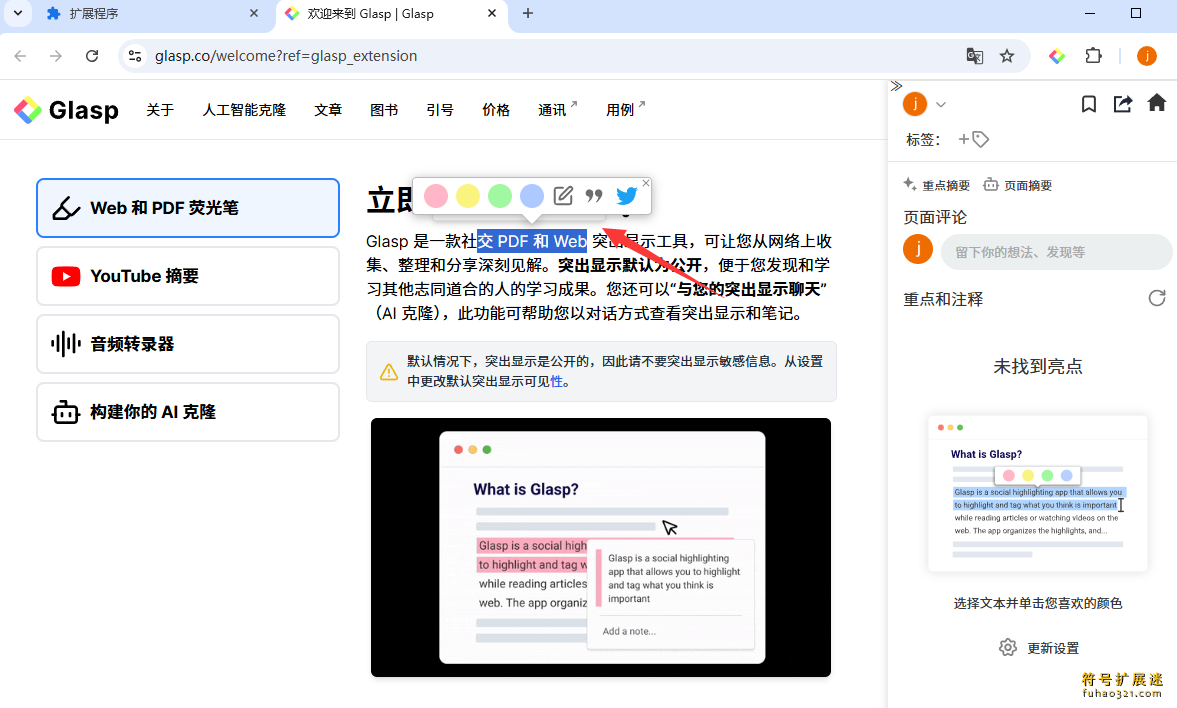The image size is (1177, 708).
Task: Open the tab search dropdown arrow
Action: (17, 14)
